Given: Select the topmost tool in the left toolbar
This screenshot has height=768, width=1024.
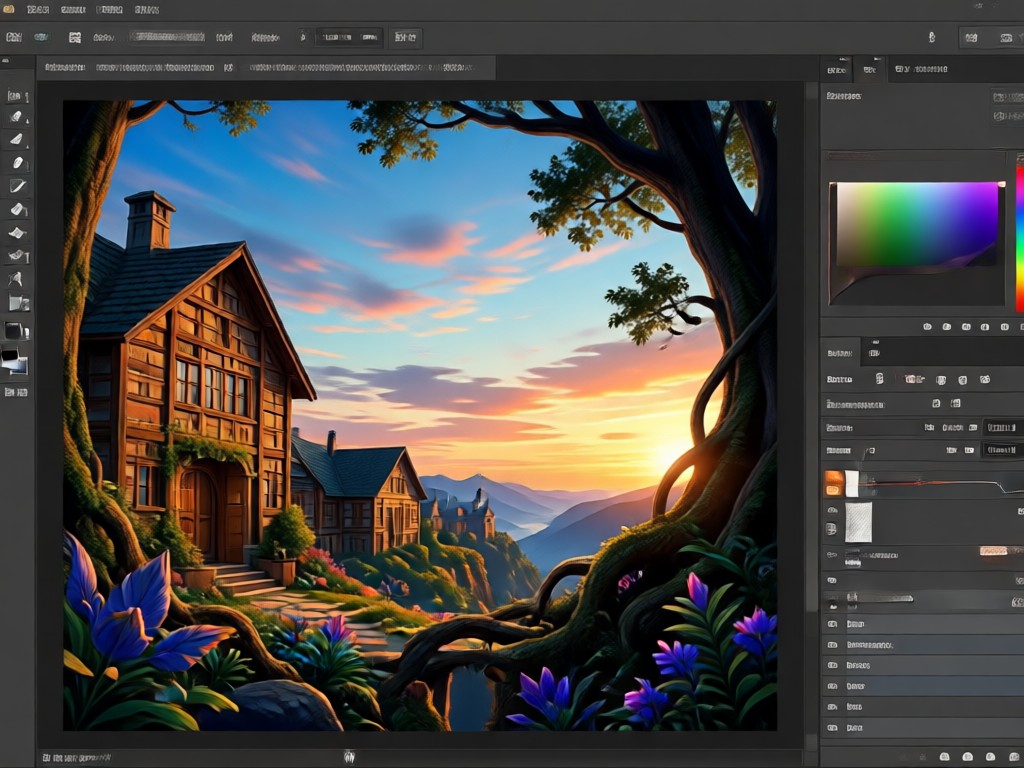Looking at the screenshot, I should click(17, 97).
